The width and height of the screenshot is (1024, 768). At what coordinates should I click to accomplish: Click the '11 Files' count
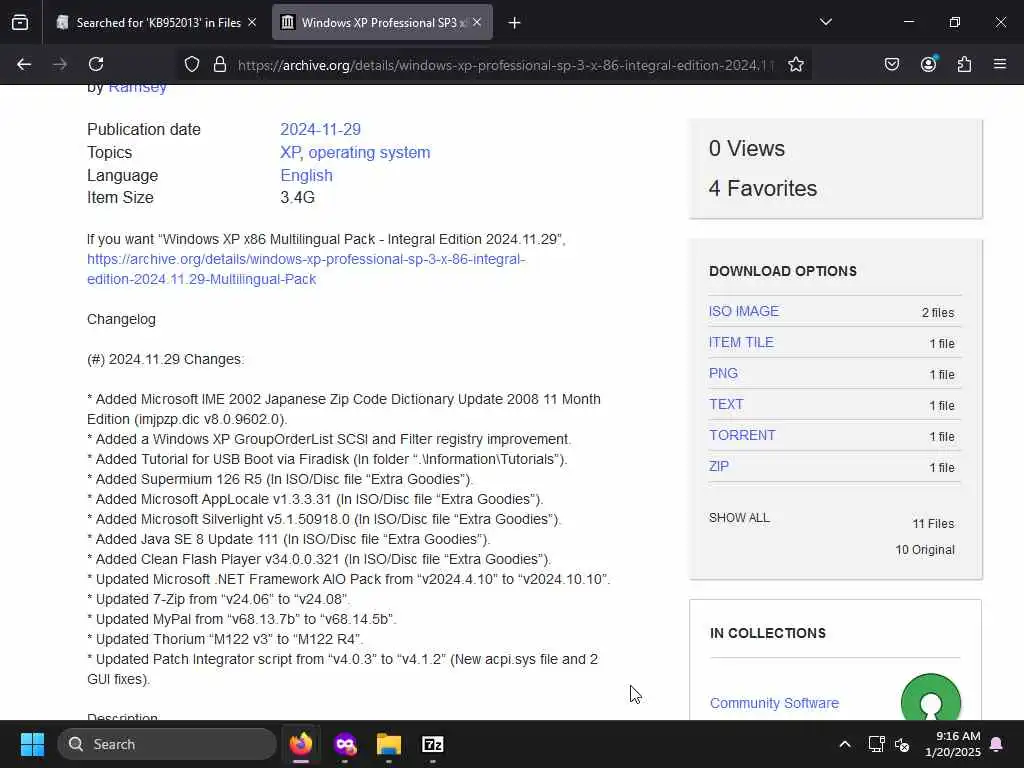click(933, 524)
